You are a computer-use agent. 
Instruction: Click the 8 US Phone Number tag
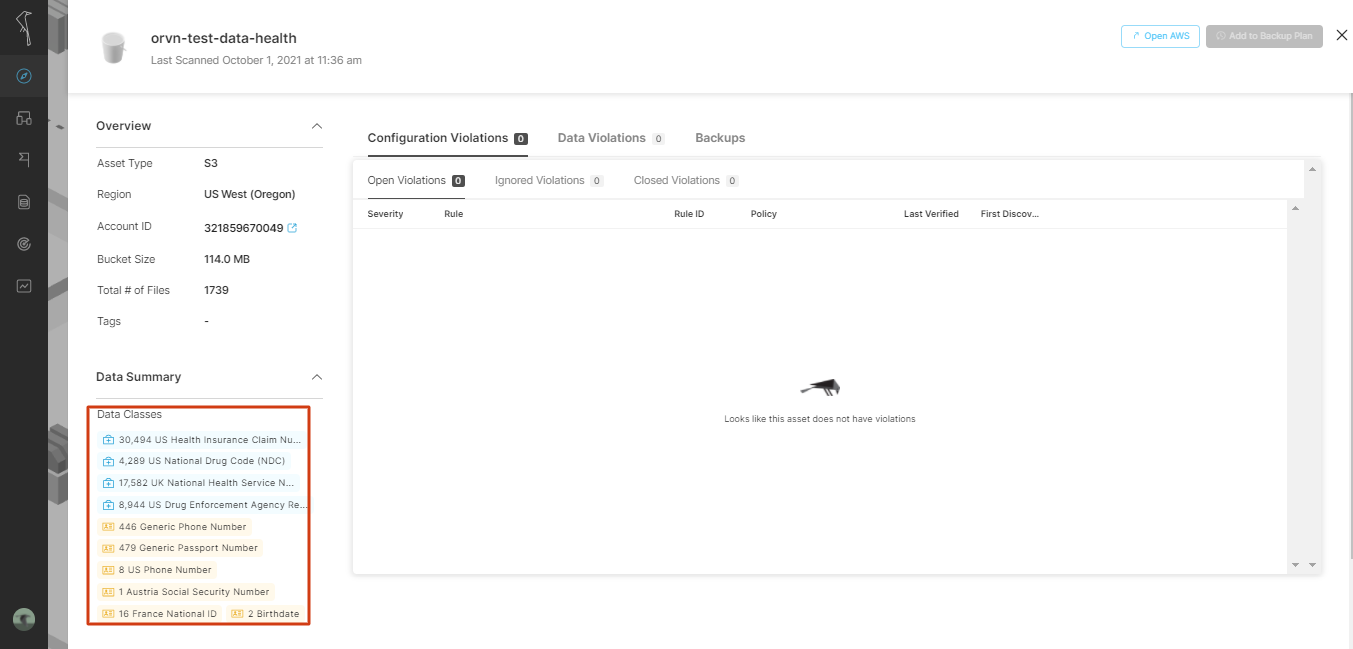158,570
